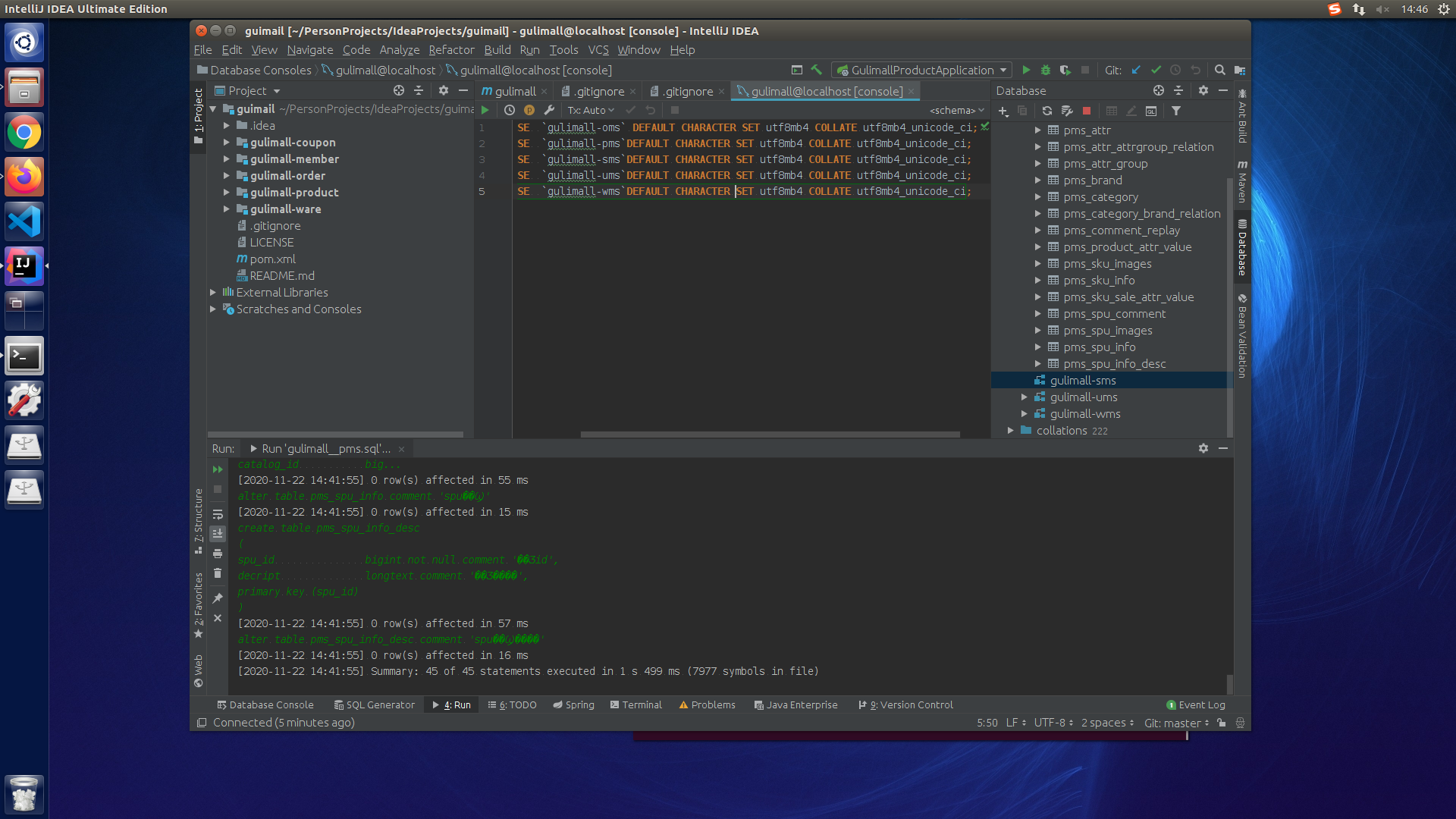This screenshot has width=1456, height=819.
Task: Toggle soft-wrap in Run output
Action: (218, 514)
